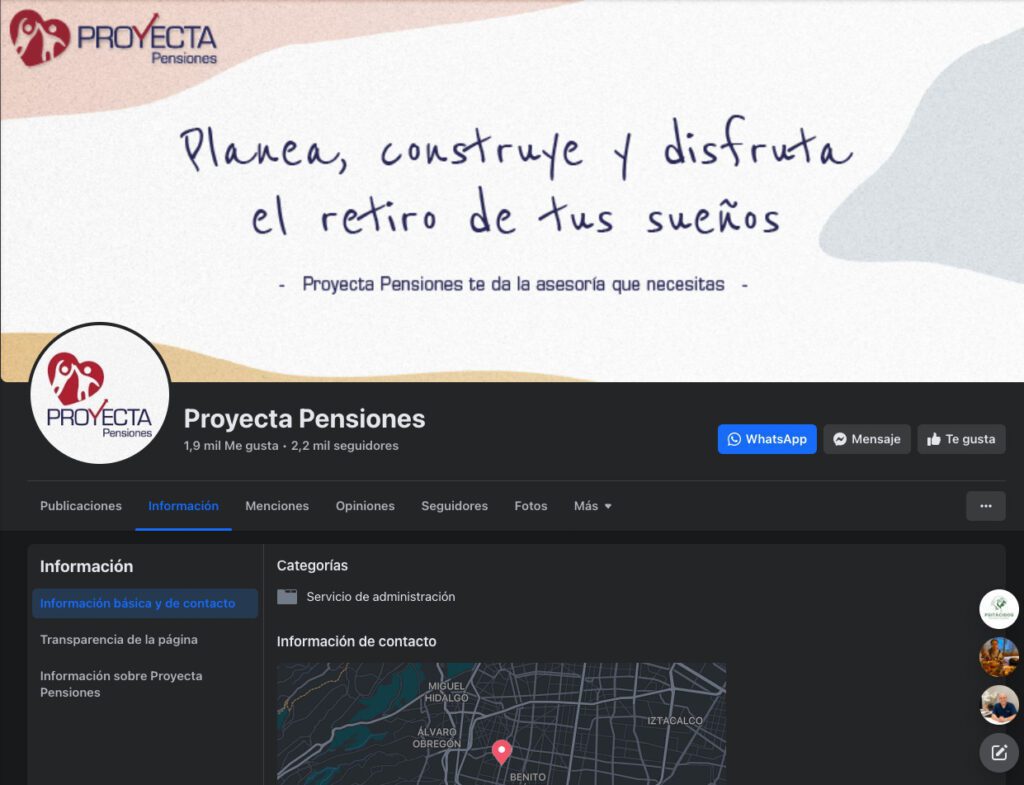The image size is (1024, 785).
Task: View the Seguidores tab
Action: tap(455, 506)
